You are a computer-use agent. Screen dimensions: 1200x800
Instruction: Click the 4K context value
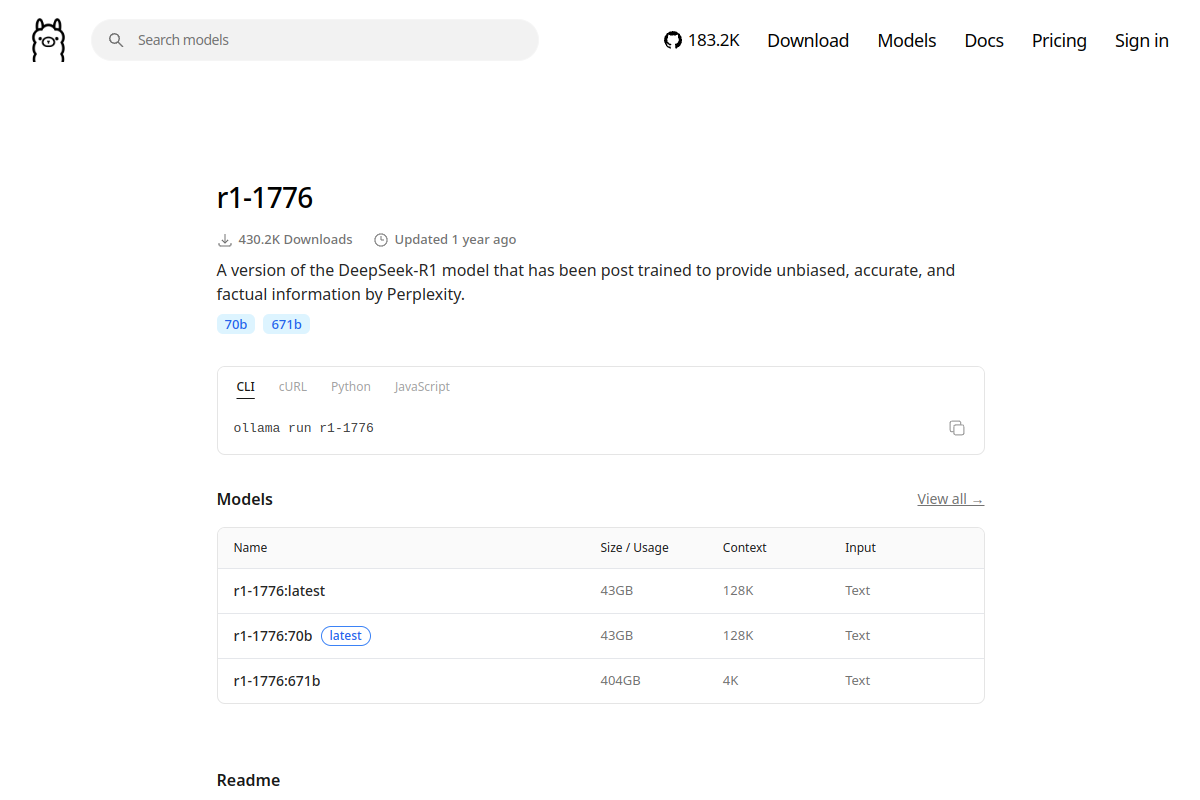[x=732, y=681]
